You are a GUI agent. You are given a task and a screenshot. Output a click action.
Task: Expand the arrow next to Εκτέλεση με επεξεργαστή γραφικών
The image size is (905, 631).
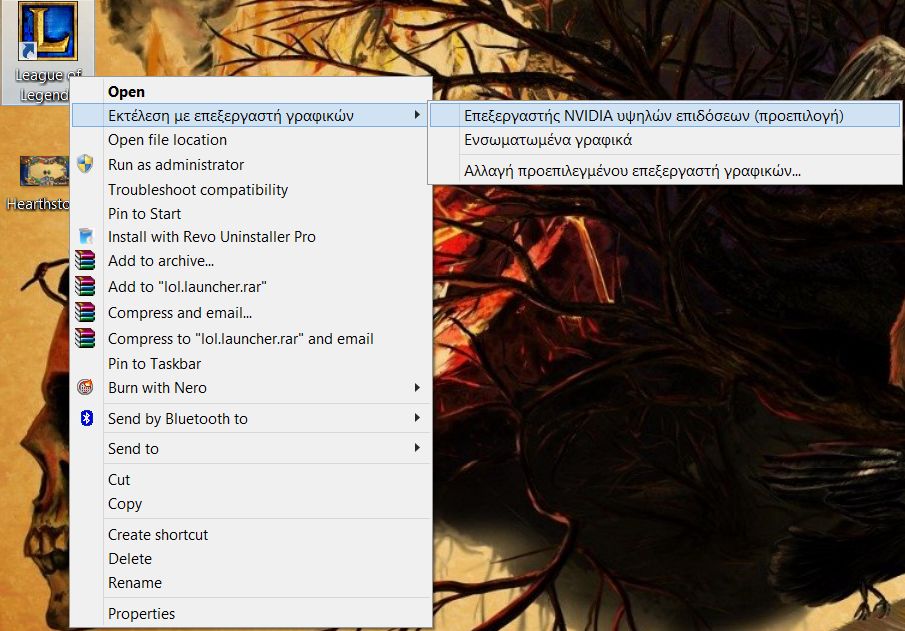417,115
